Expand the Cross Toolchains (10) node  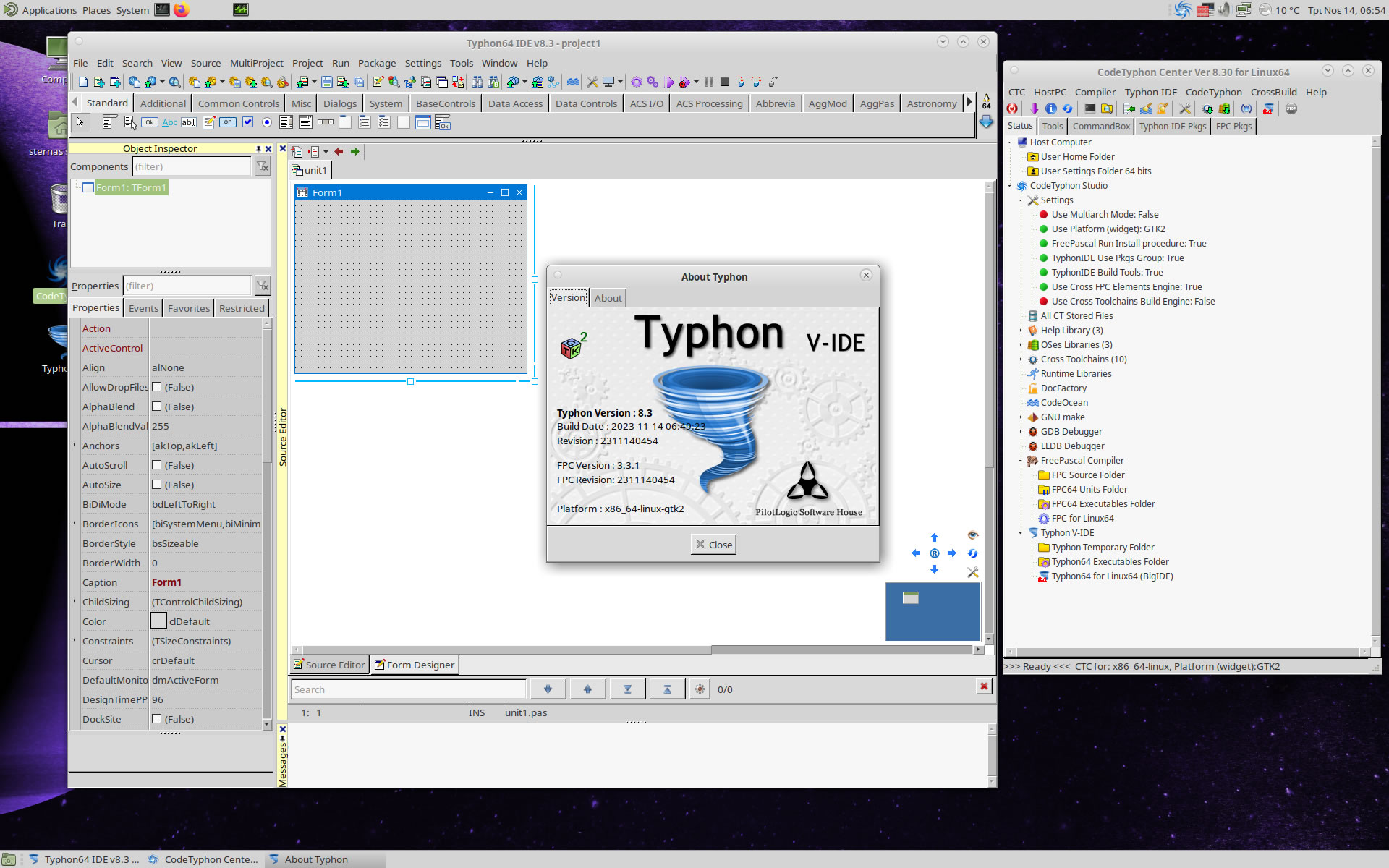(x=1021, y=359)
